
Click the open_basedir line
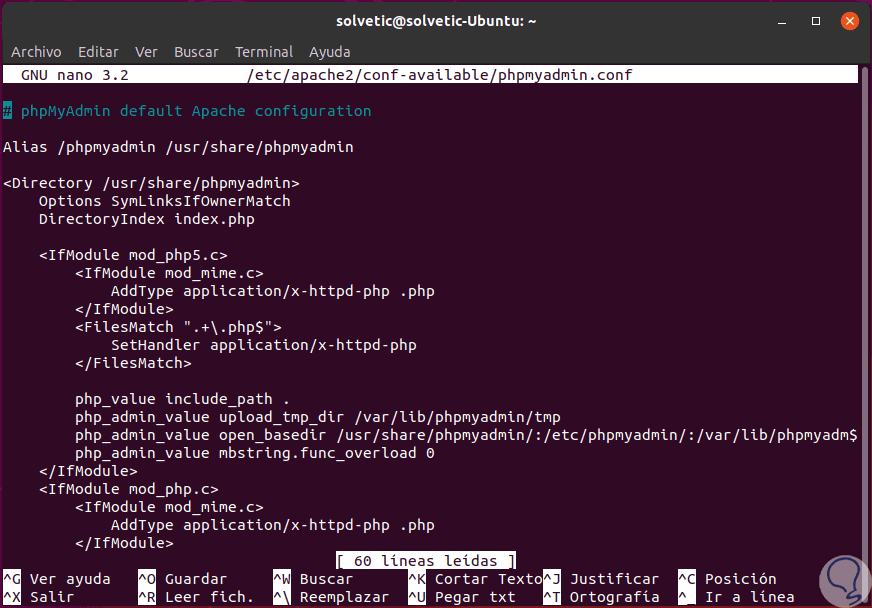(466, 435)
